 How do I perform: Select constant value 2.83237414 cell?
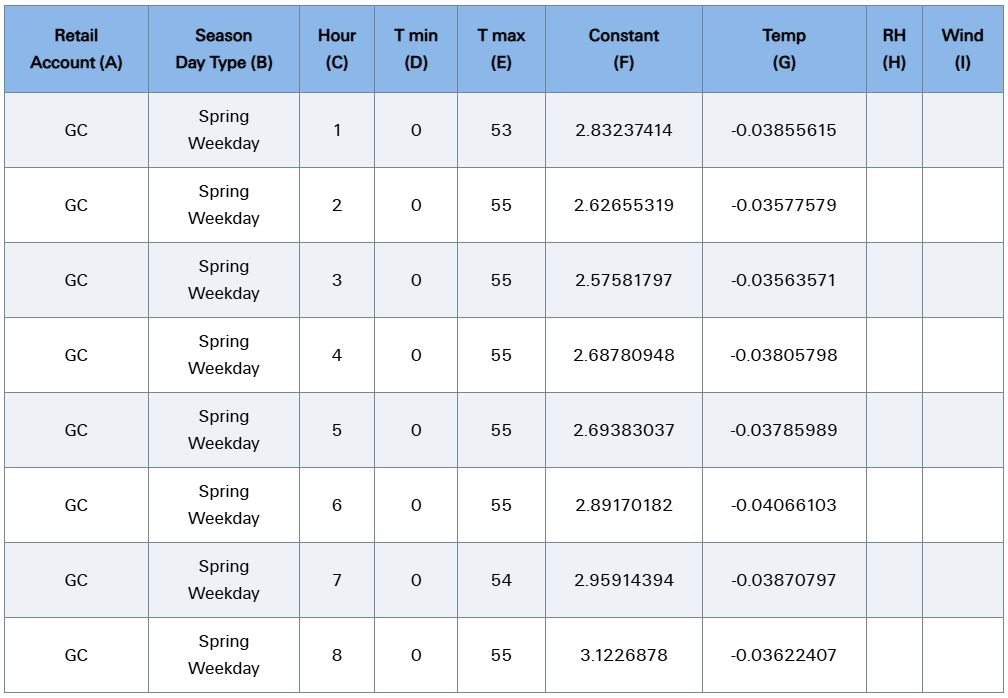(624, 130)
